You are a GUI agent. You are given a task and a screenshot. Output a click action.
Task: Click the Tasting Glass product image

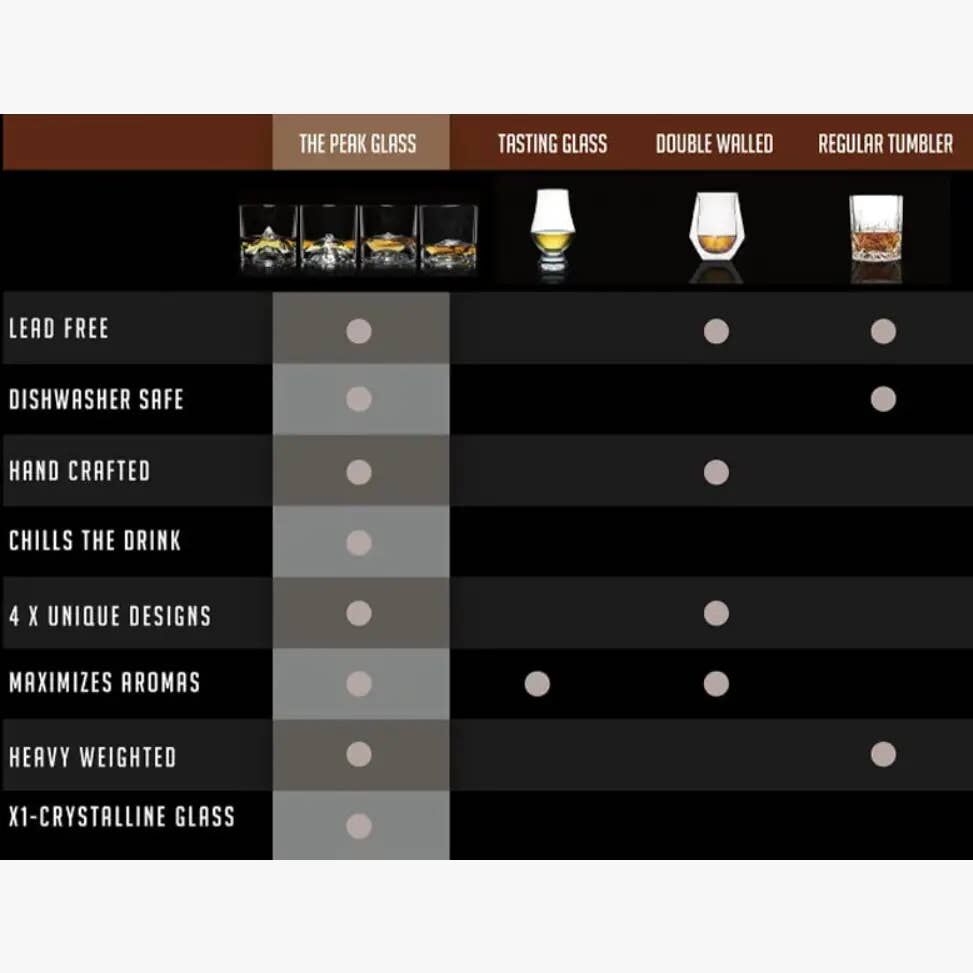click(552, 232)
